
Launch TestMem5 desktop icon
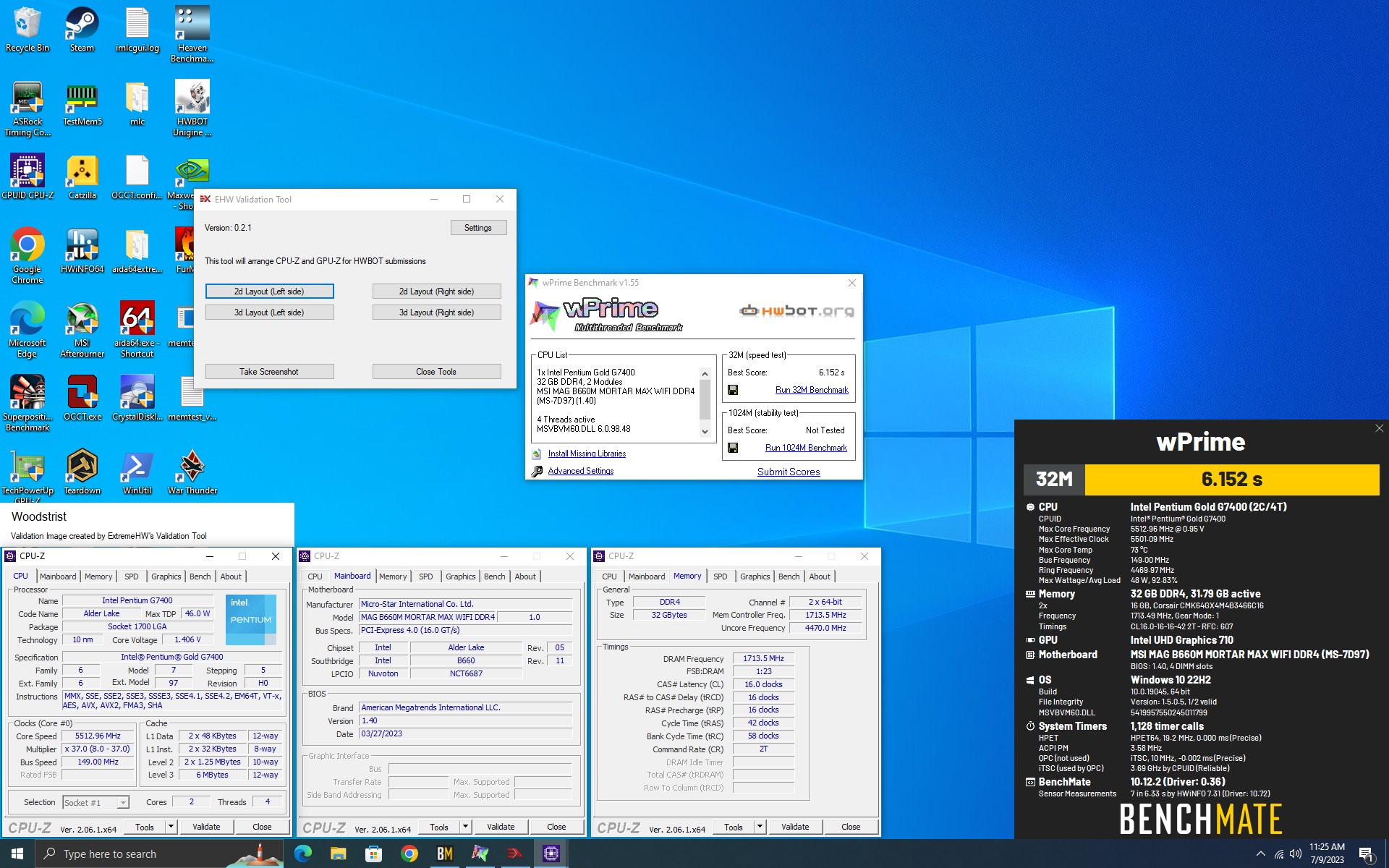point(82,103)
